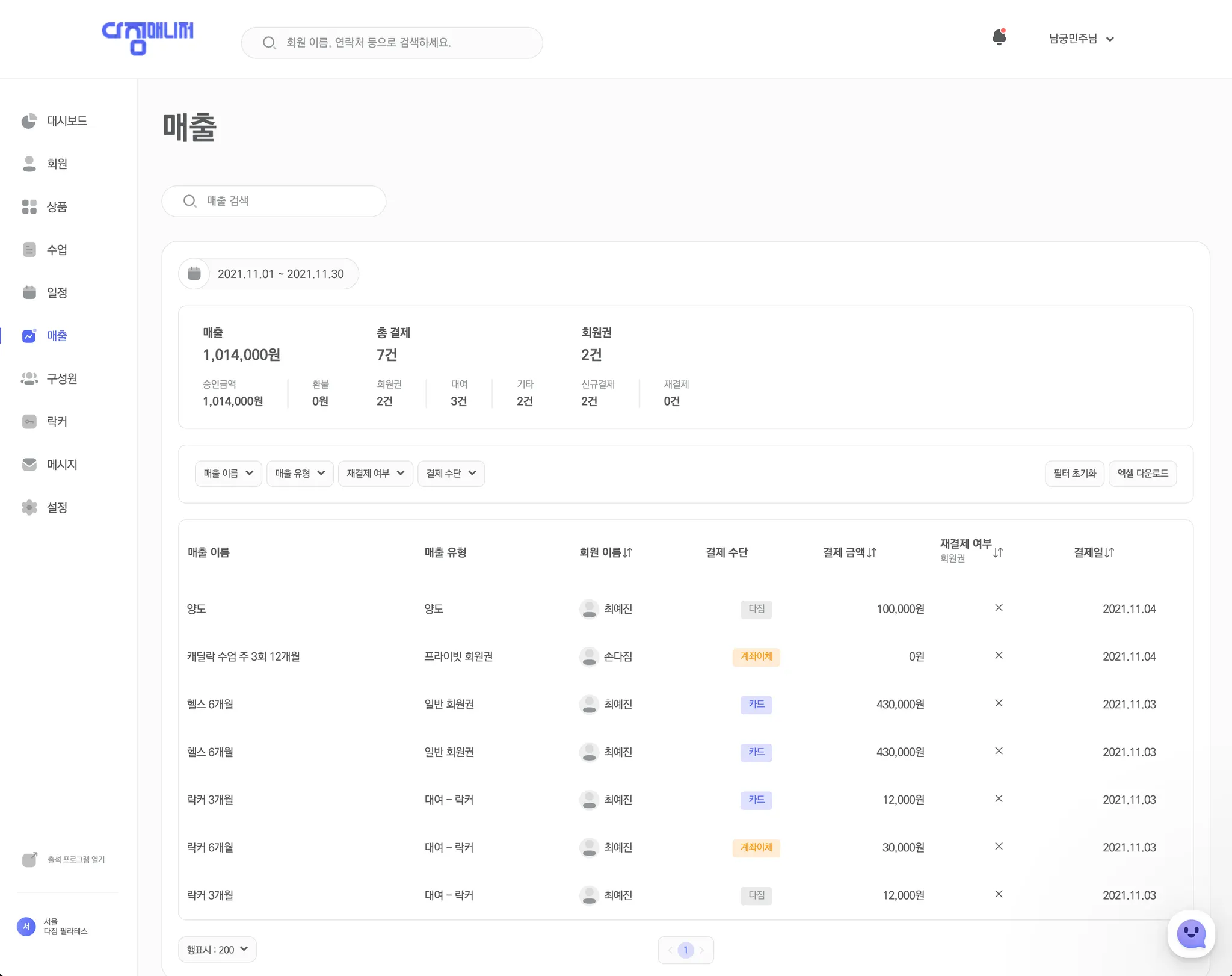Click the 엑셀 다운로드 button
This screenshot has width=1232, height=976.
[1142, 474]
